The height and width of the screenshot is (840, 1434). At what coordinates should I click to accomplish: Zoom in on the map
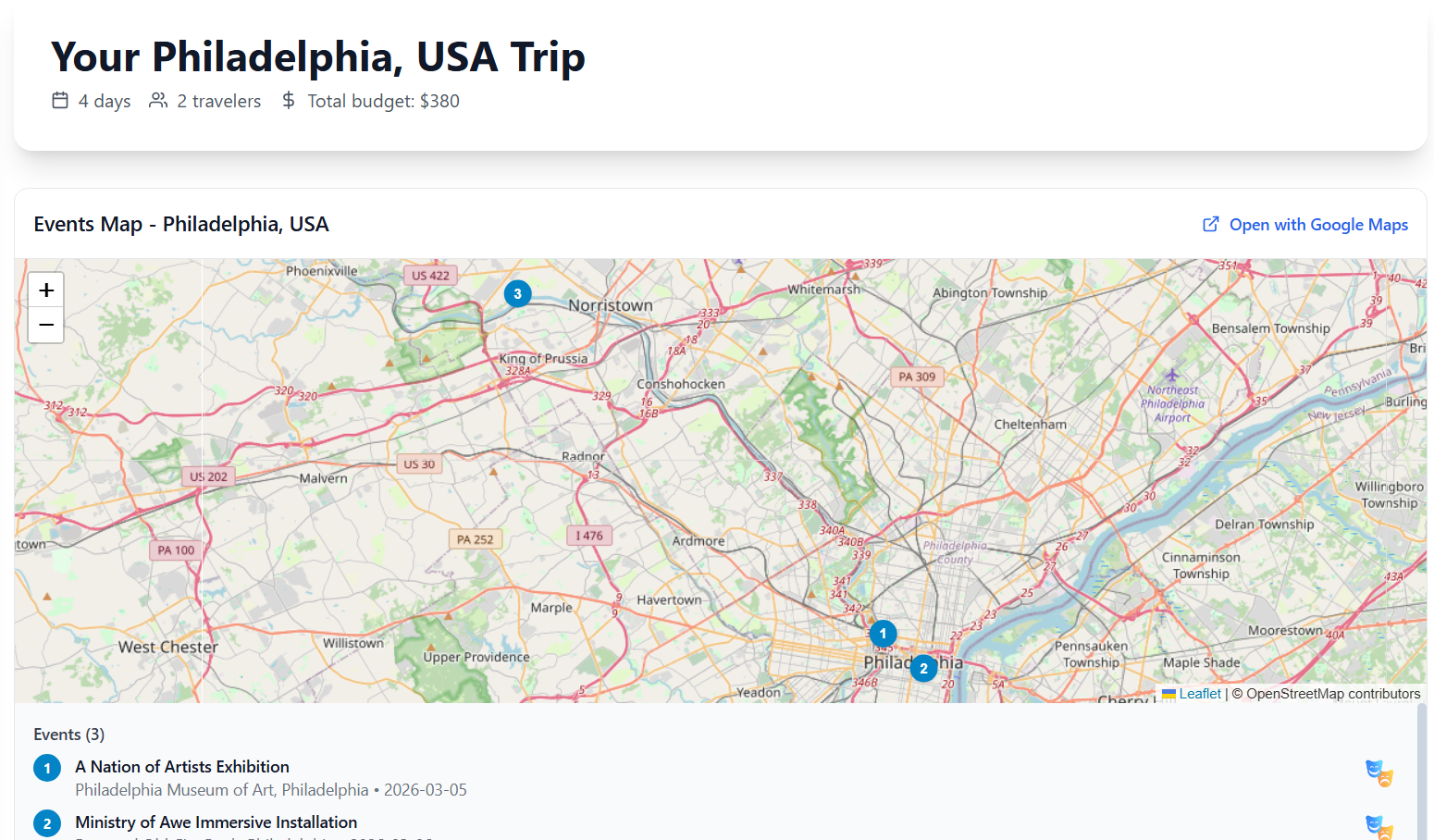pos(45,290)
